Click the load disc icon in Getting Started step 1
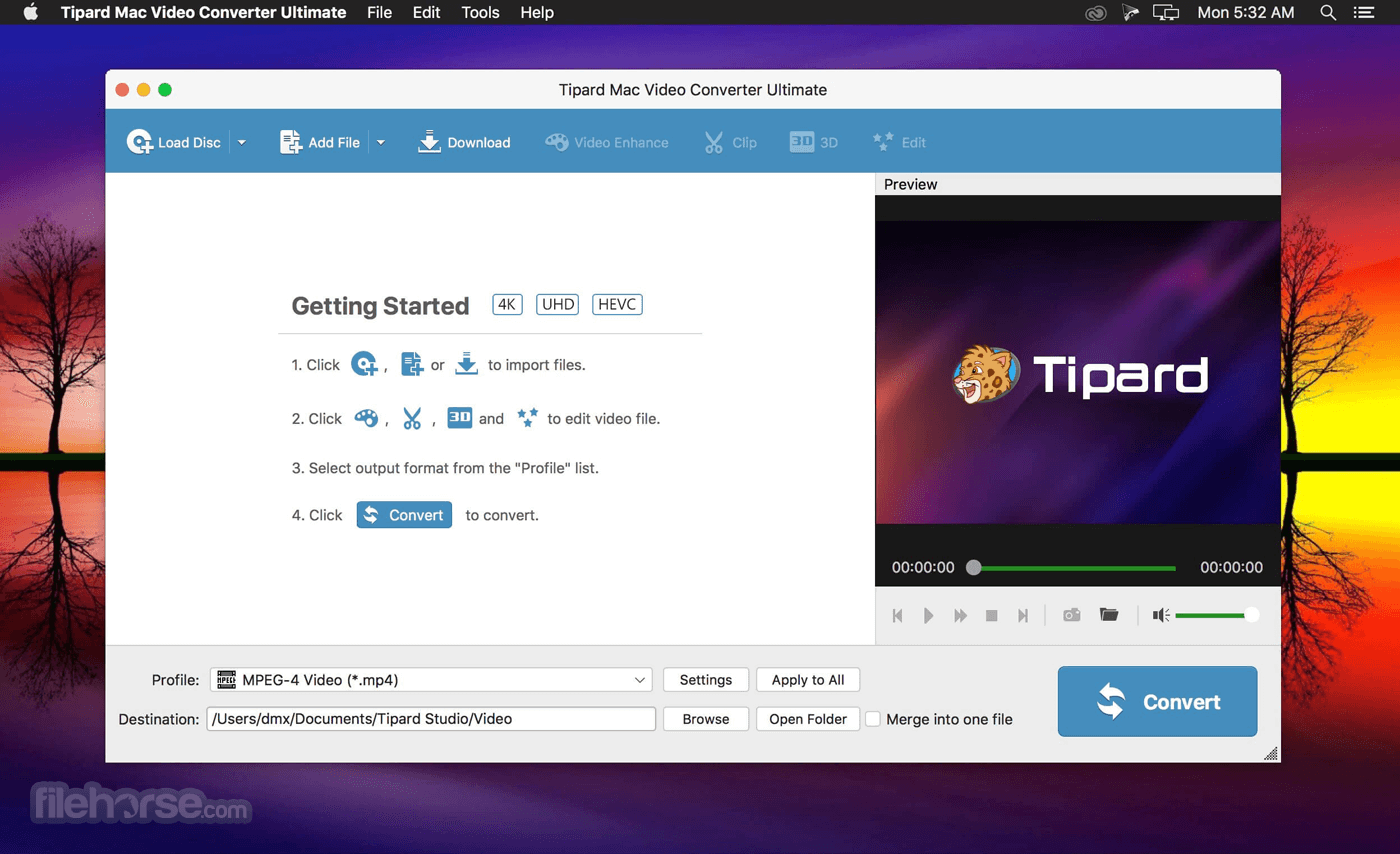The height and width of the screenshot is (854, 1400). click(364, 365)
